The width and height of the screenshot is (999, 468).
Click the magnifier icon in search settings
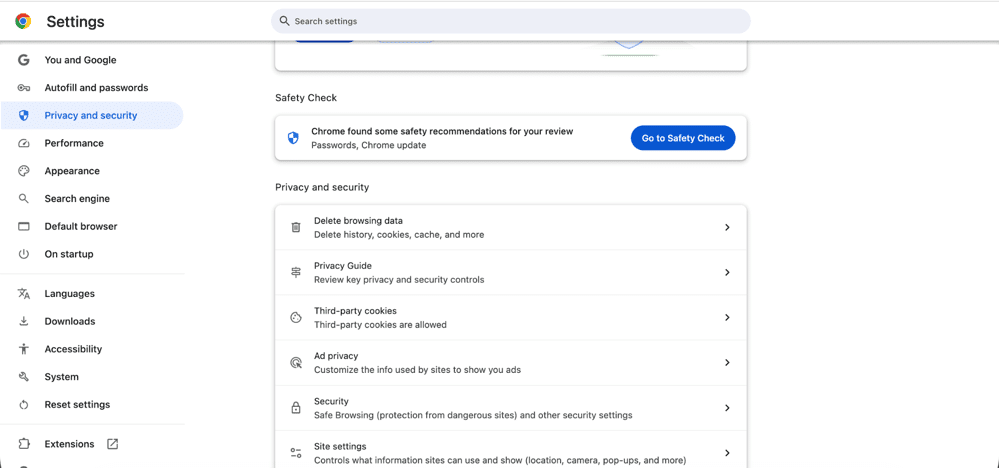285,21
